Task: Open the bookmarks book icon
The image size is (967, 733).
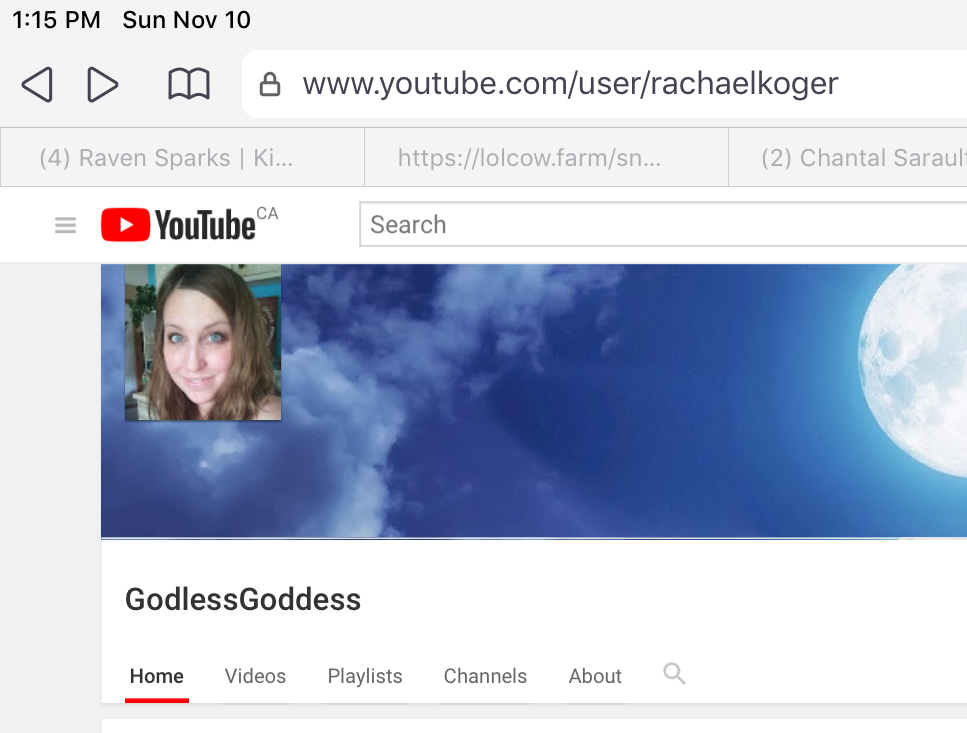Action: click(x=189, y=84)
